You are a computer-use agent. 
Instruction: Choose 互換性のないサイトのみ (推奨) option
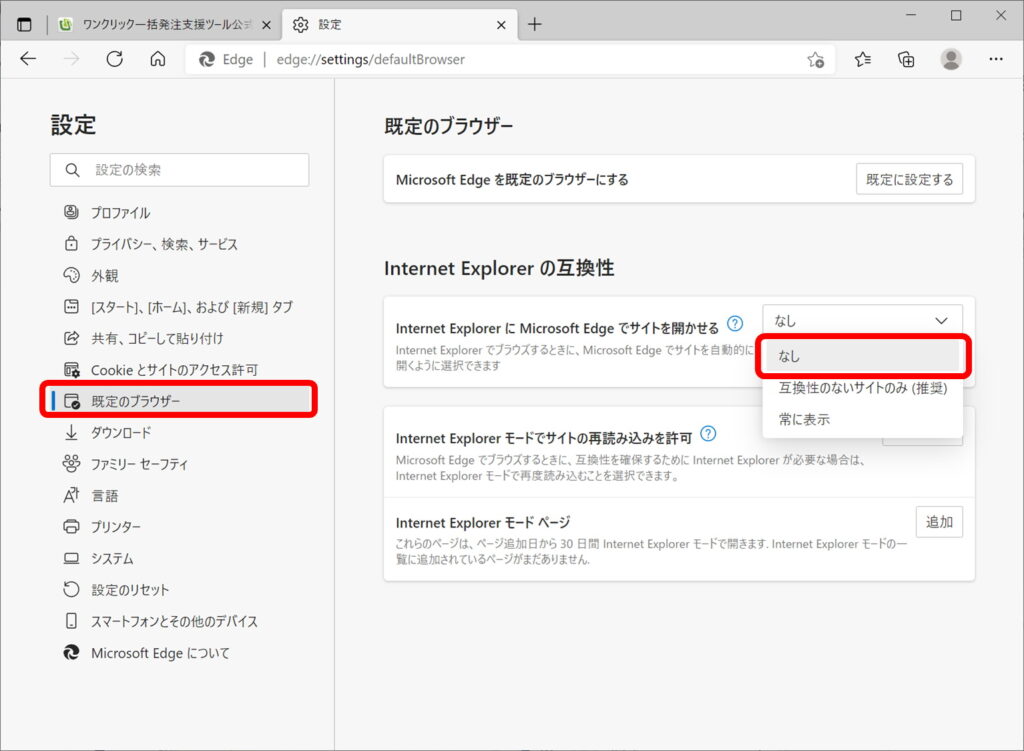pos(862,388)
